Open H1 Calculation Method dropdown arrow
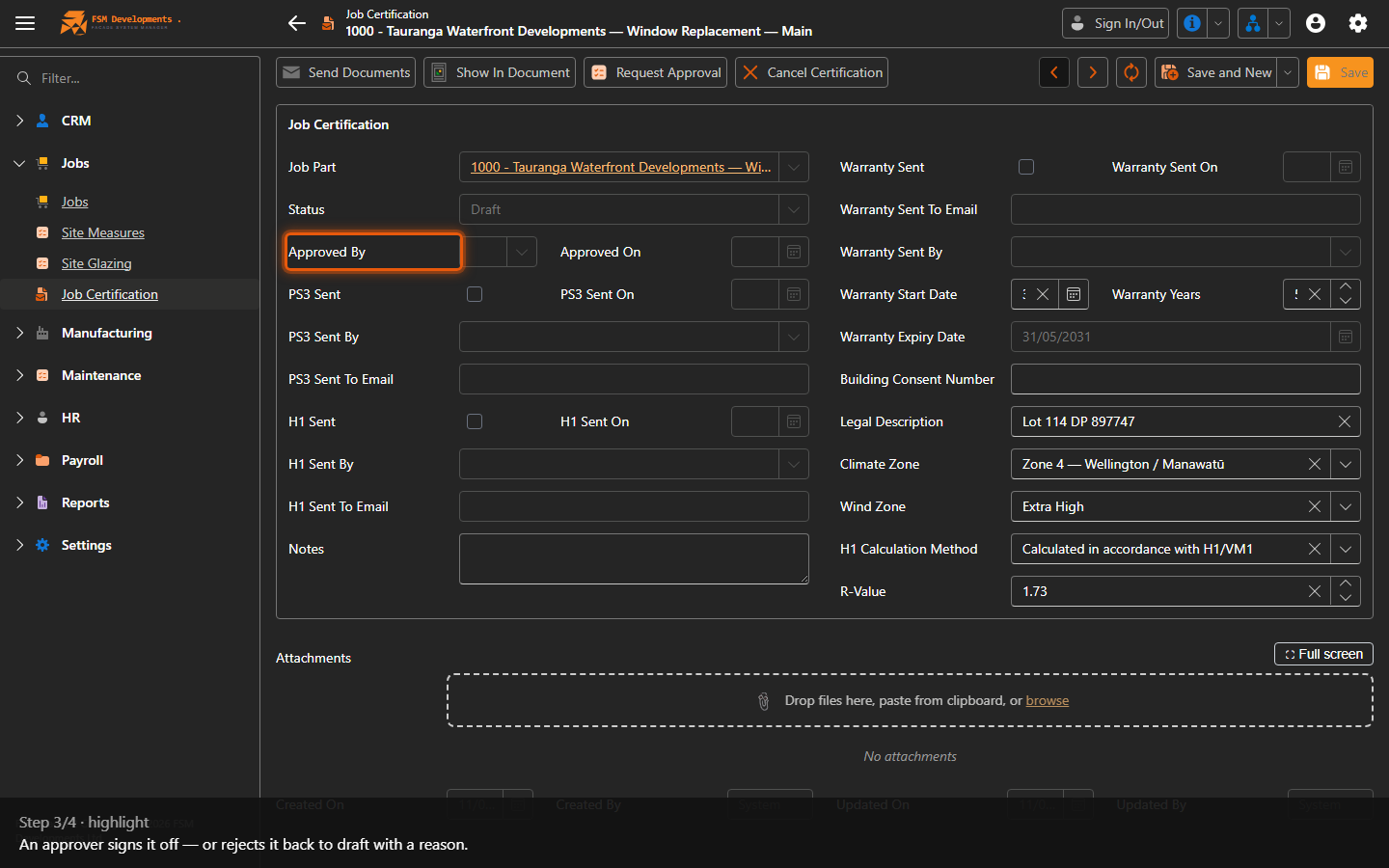The width and height of the screenshot is (1389, 868). (x=1346, y=549)
